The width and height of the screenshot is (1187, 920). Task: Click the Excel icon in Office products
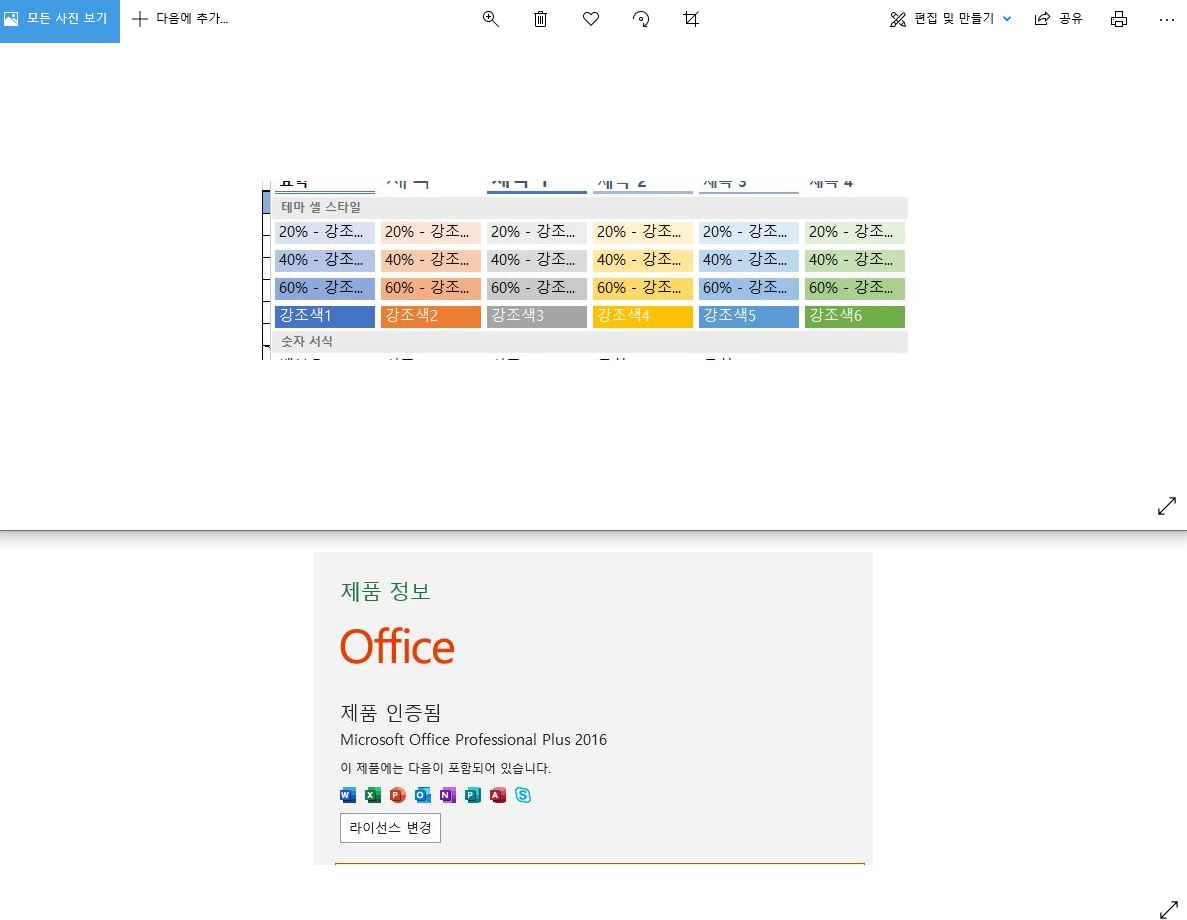pos(373,795)
